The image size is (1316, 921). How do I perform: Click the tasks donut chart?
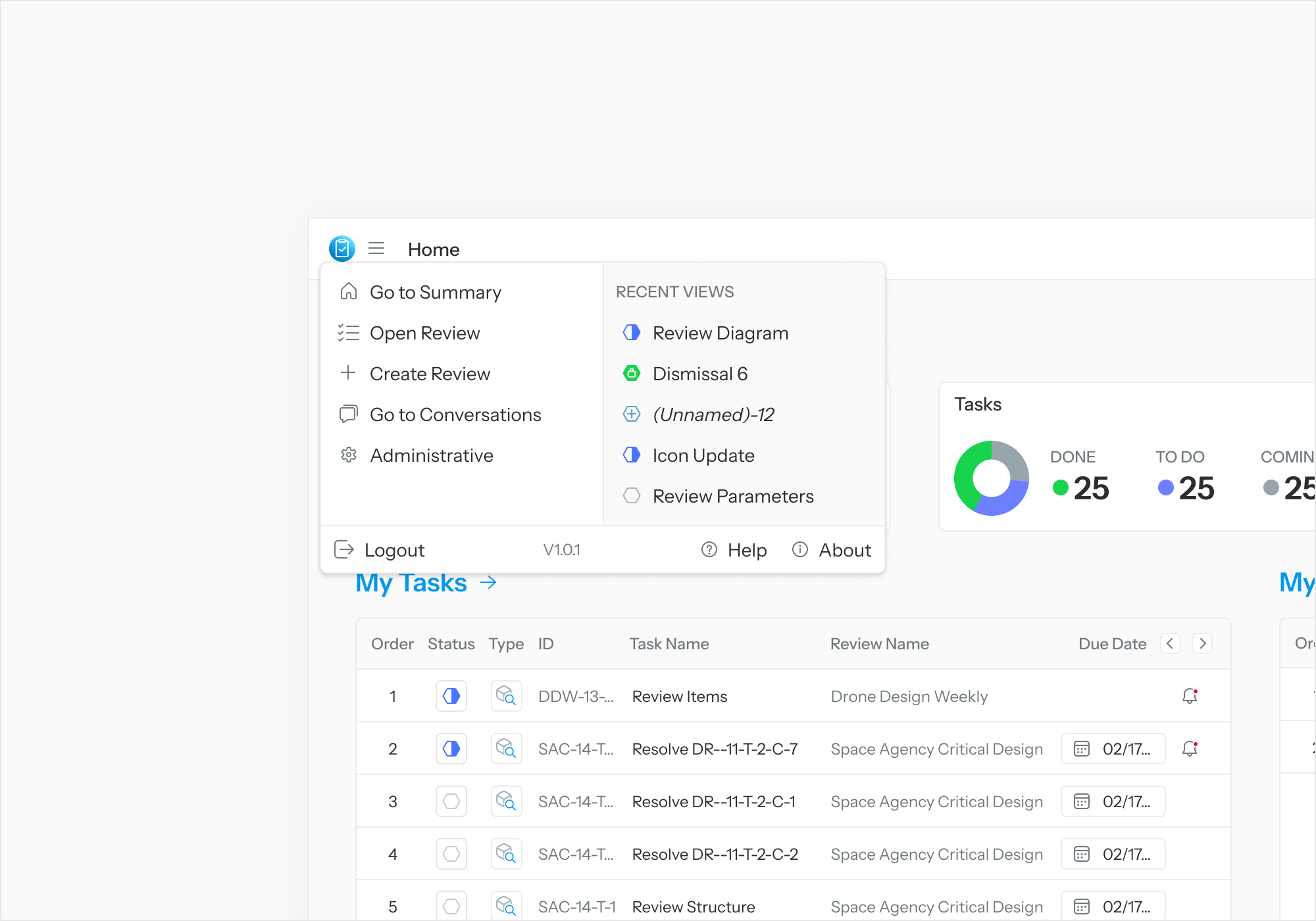(x=991, y=478)
